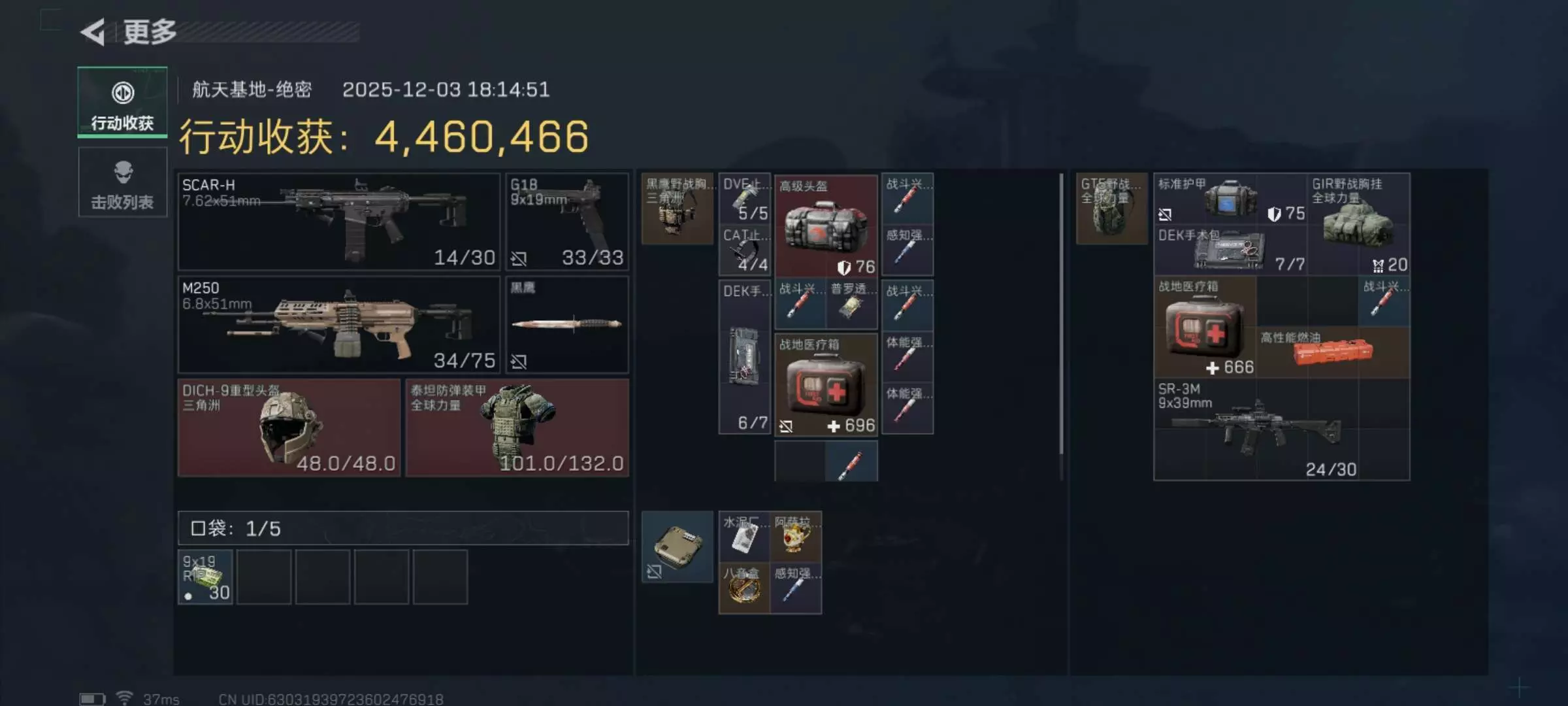This screenshot has width=1568, height=706.
Task: Select the 行动收获 tab
Action: tap(122, 102)
